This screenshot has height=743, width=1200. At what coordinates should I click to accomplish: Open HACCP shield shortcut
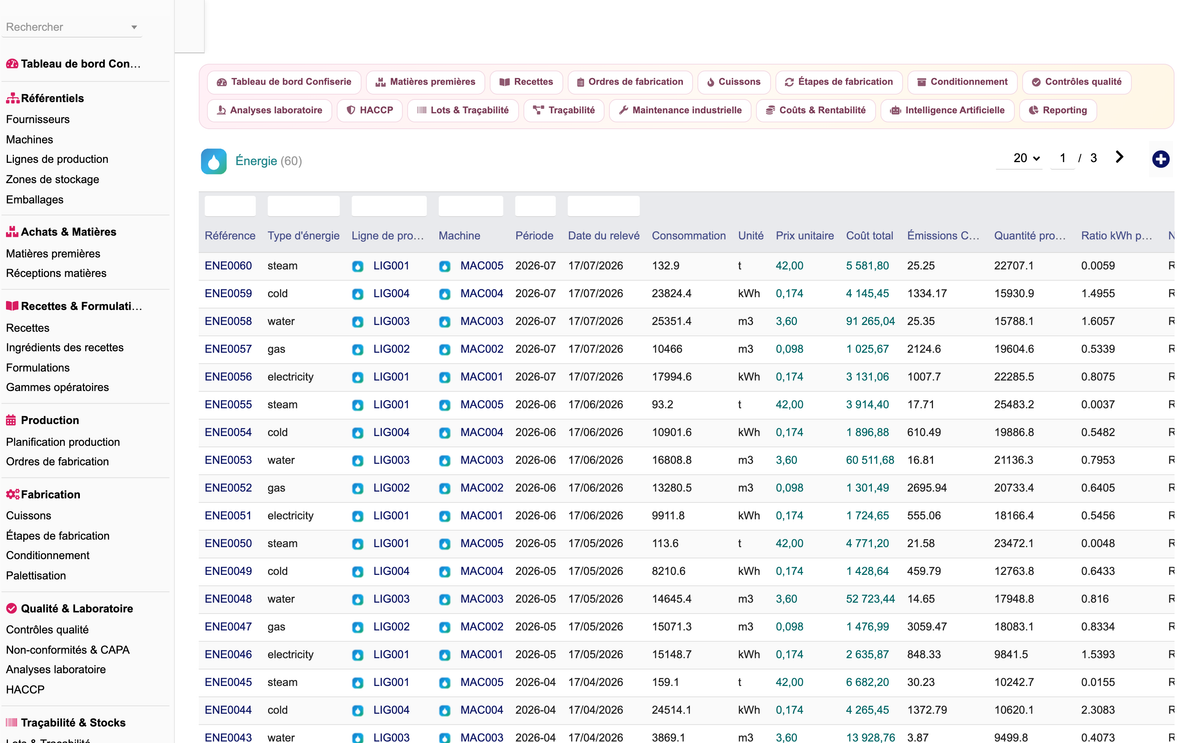tap(369, 110)
